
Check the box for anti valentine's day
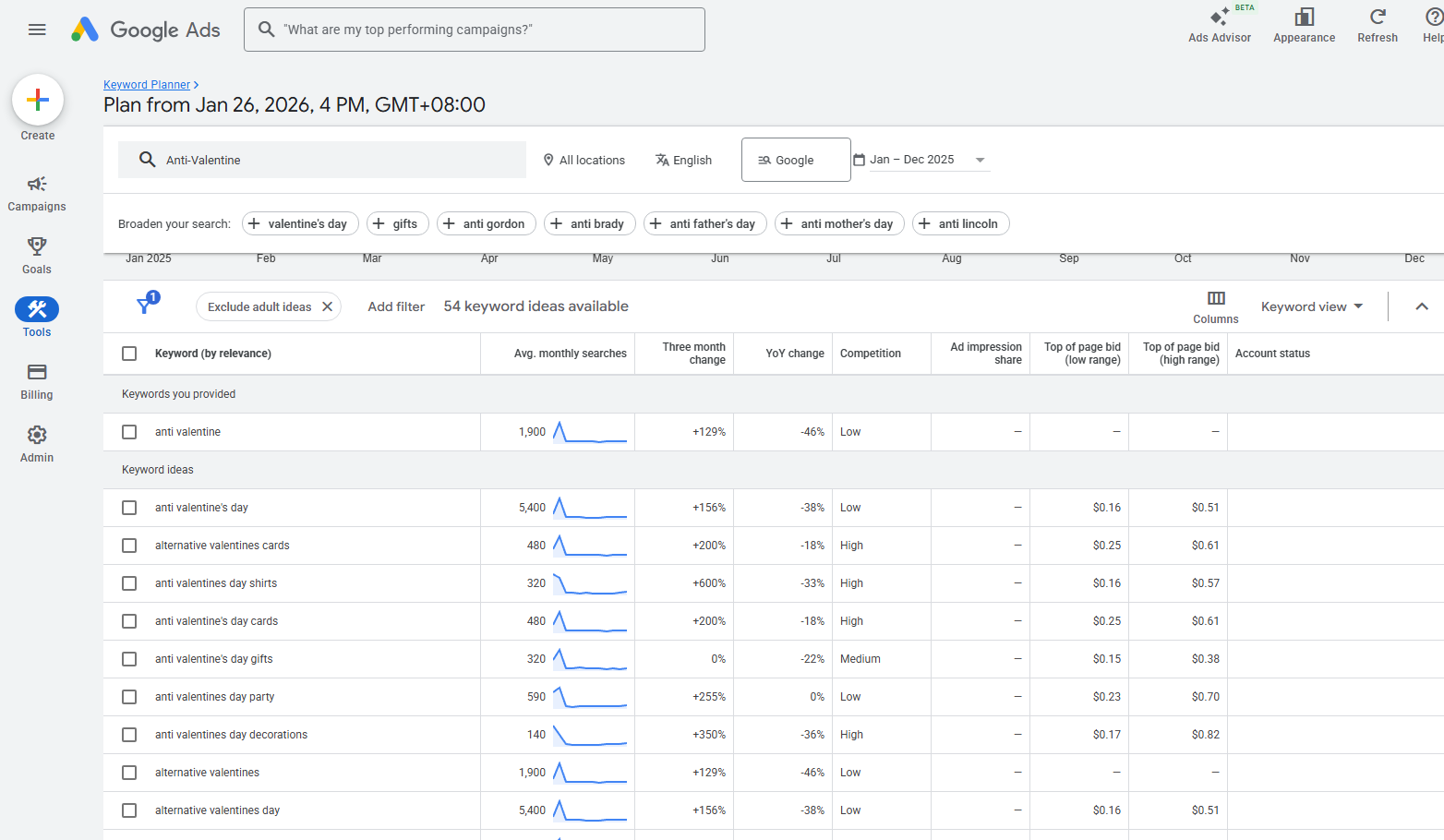click(129, 508)
